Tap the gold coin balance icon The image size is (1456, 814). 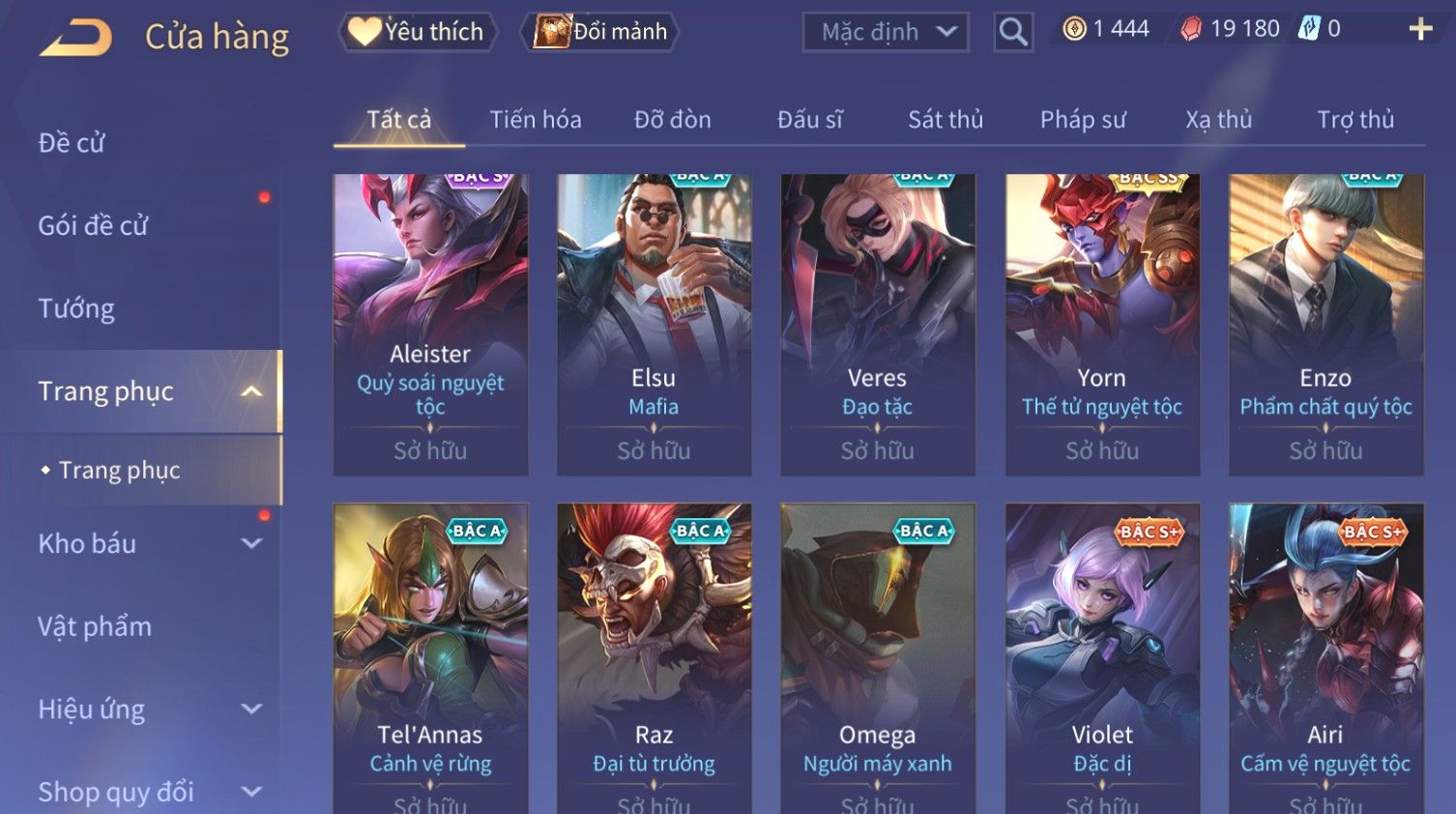(x=1074, y=29)
